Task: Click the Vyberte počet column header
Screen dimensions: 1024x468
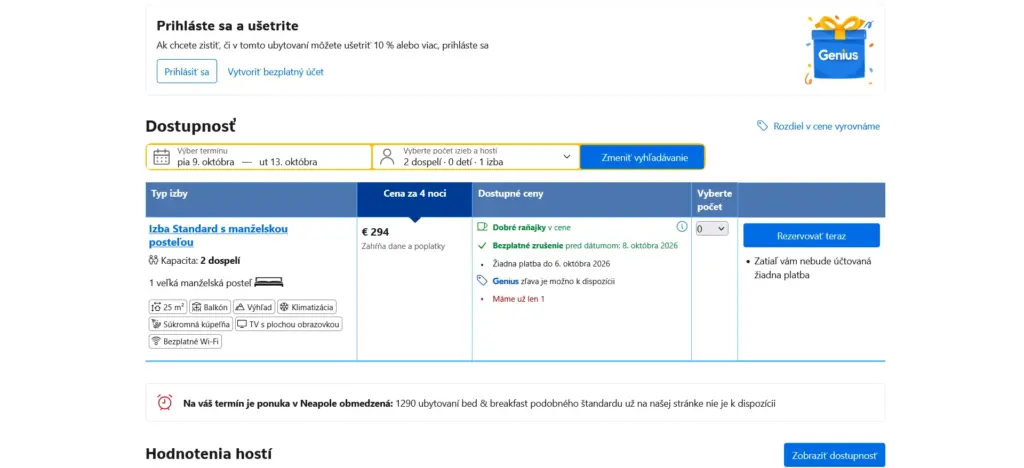Action: [714, 200]
